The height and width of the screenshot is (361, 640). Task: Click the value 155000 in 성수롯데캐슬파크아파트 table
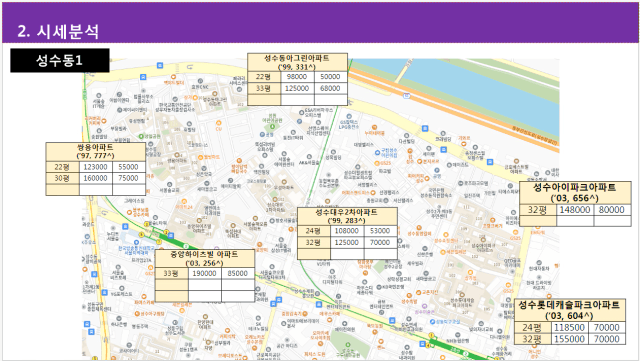(569, 339)
